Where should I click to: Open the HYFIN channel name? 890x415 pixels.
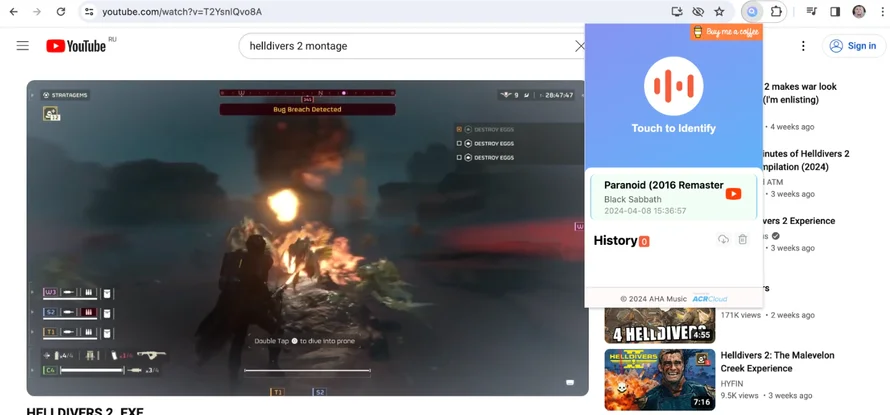click(x=733, y=383)
